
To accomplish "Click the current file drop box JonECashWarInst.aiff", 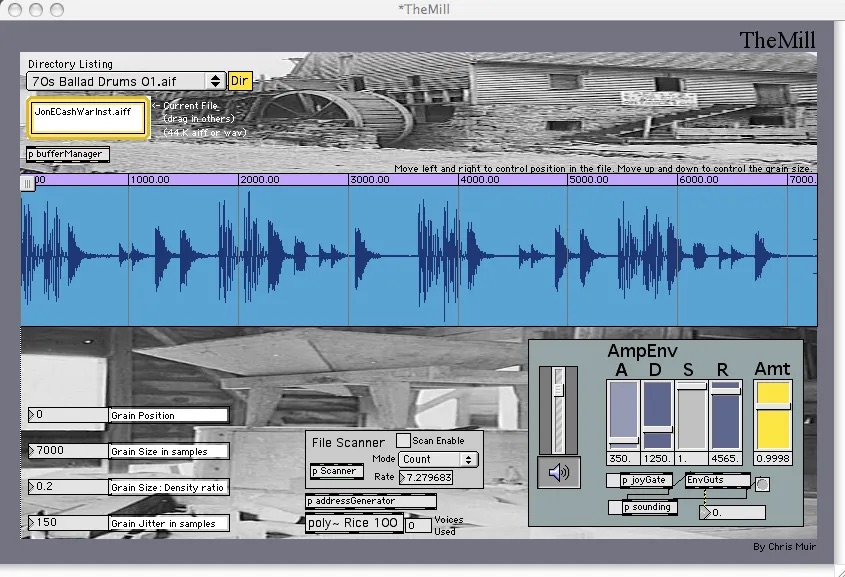I will [x=88, y=117].
